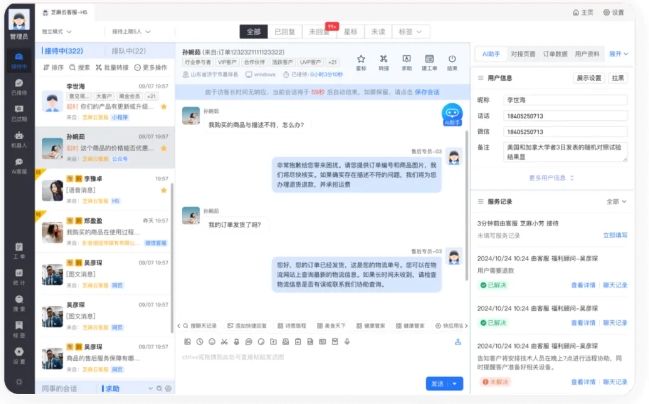Open the 标签 filter dropdown
649x404 pixels.
tap(410, 31)
